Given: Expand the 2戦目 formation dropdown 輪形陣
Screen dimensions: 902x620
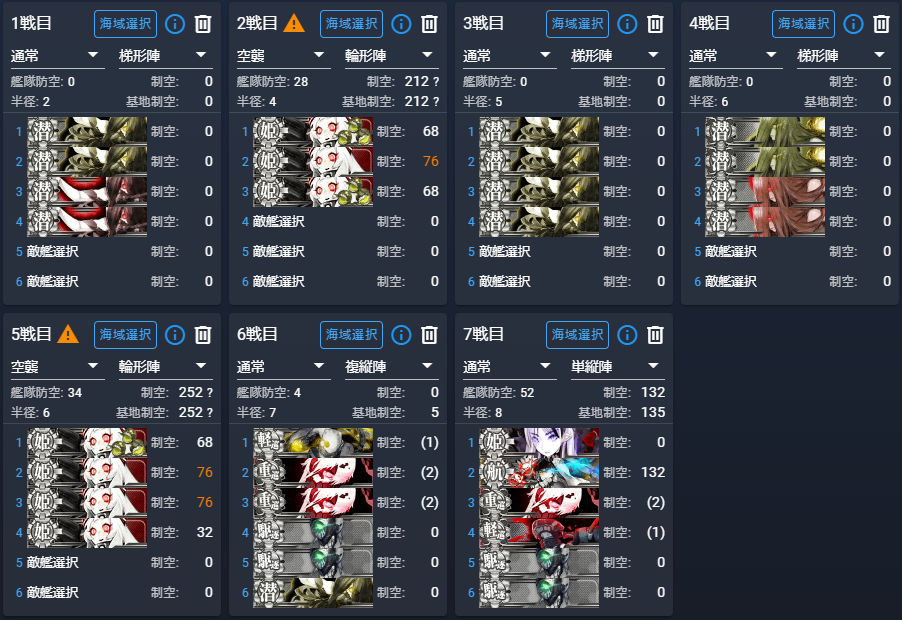Looking at the screenshot, I should click(392, 56).
